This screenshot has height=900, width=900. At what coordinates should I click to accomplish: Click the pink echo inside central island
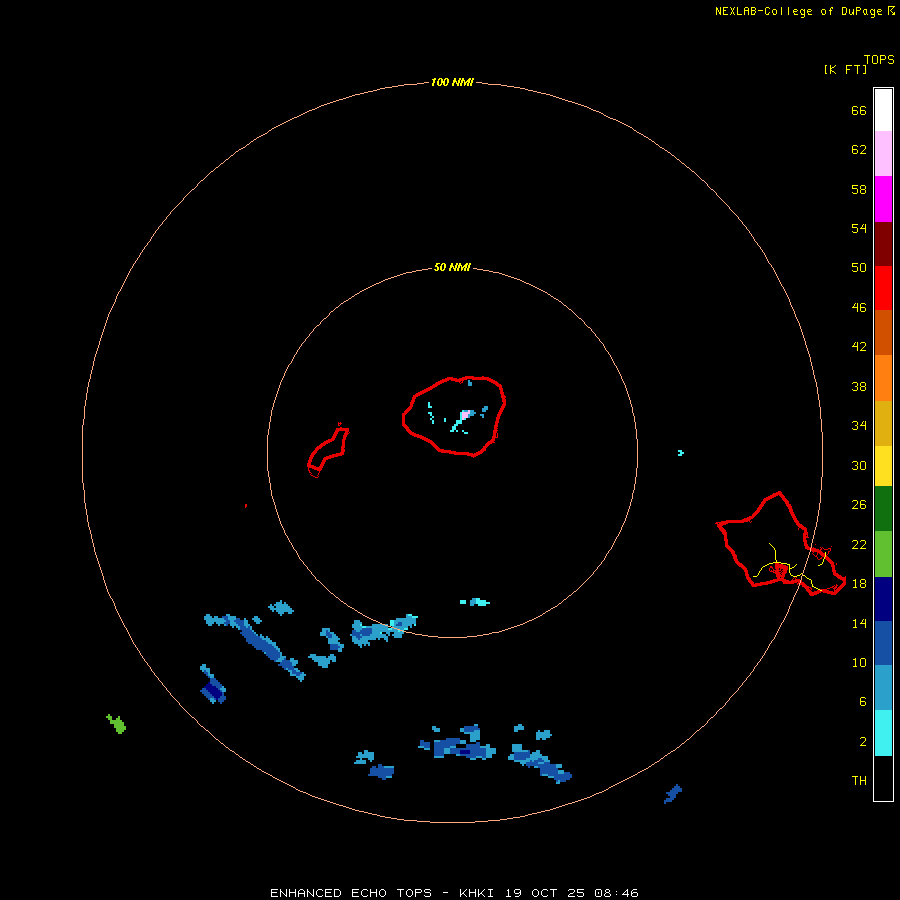[466, 414]
